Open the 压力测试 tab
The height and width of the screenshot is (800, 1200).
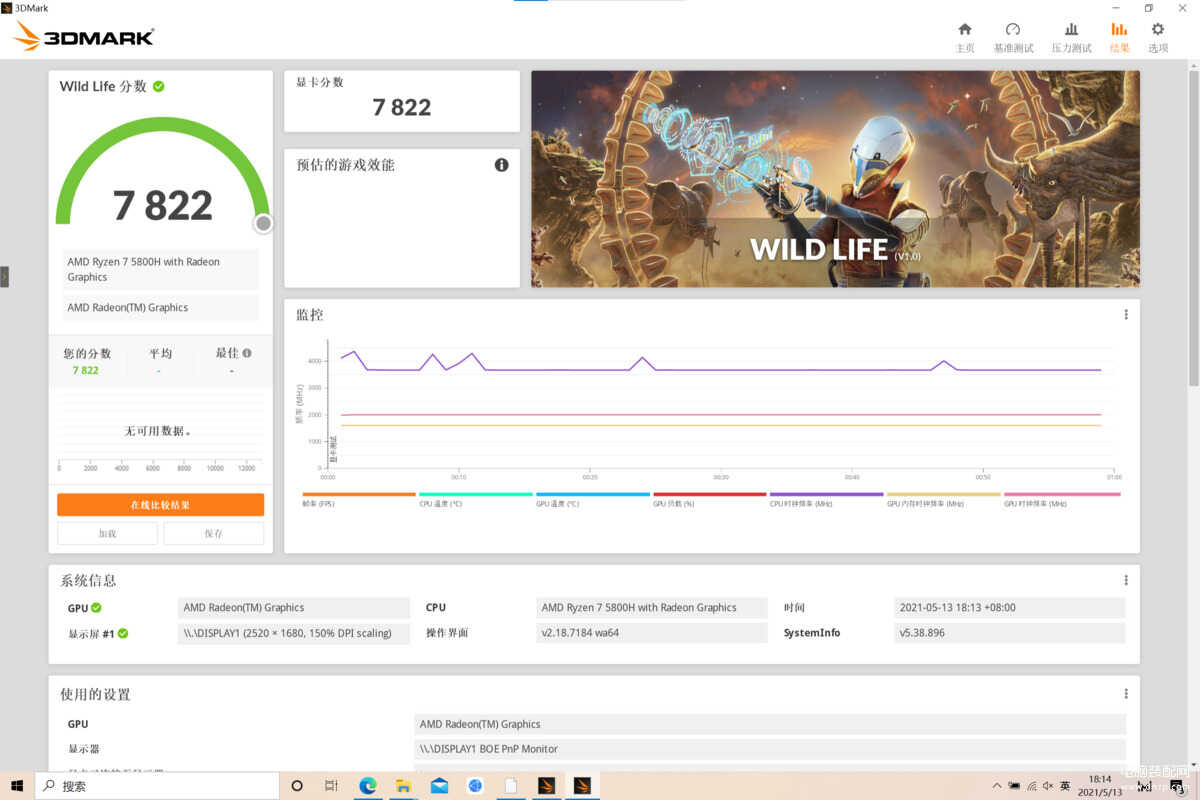[1071, 38]
